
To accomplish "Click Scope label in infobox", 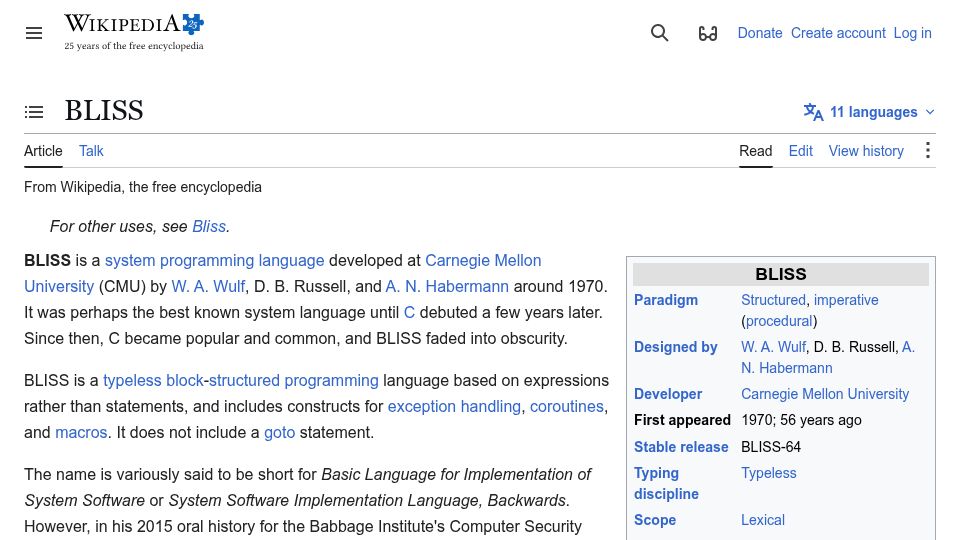I will [654, 520].
